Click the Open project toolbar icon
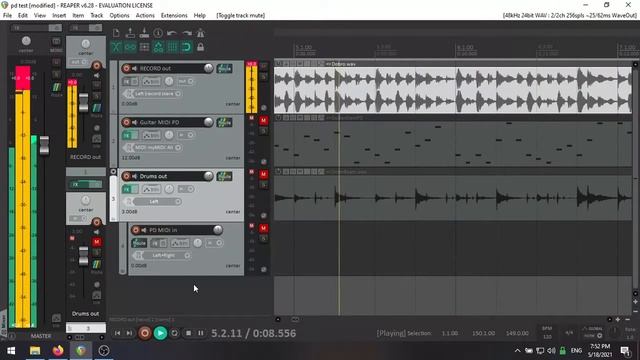The image size is (640, 360). [130, 33]
